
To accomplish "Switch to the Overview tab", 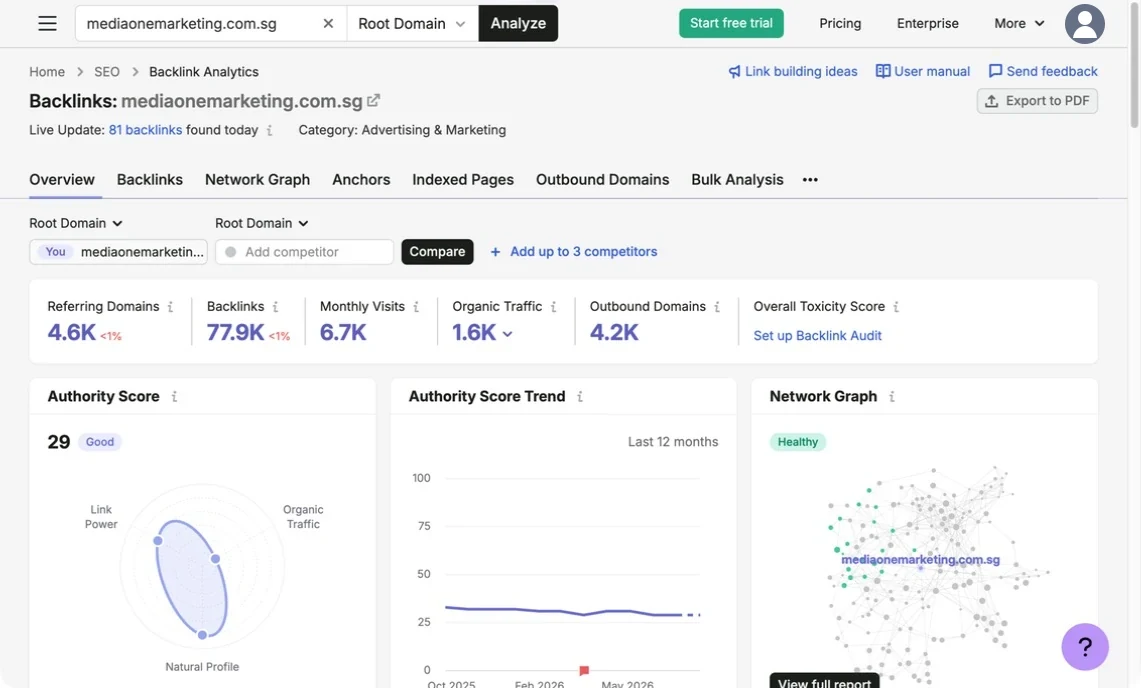I will pos(62,180).
